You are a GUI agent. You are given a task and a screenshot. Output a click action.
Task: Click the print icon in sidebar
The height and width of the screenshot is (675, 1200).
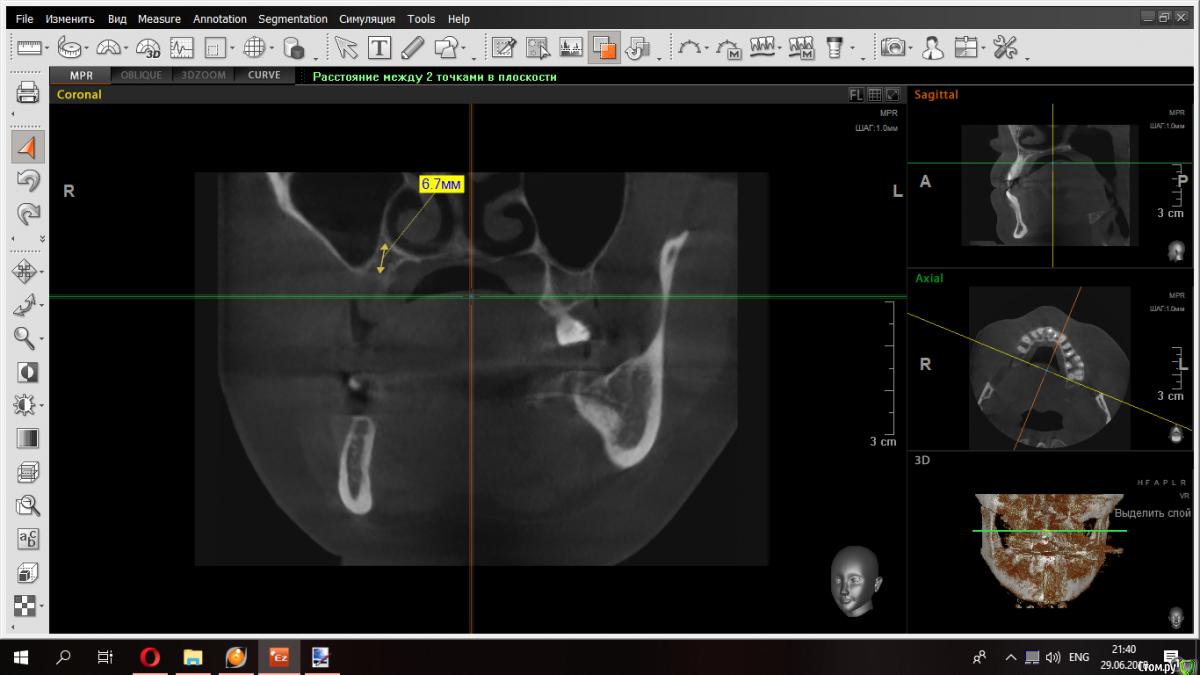coord(27,94)
